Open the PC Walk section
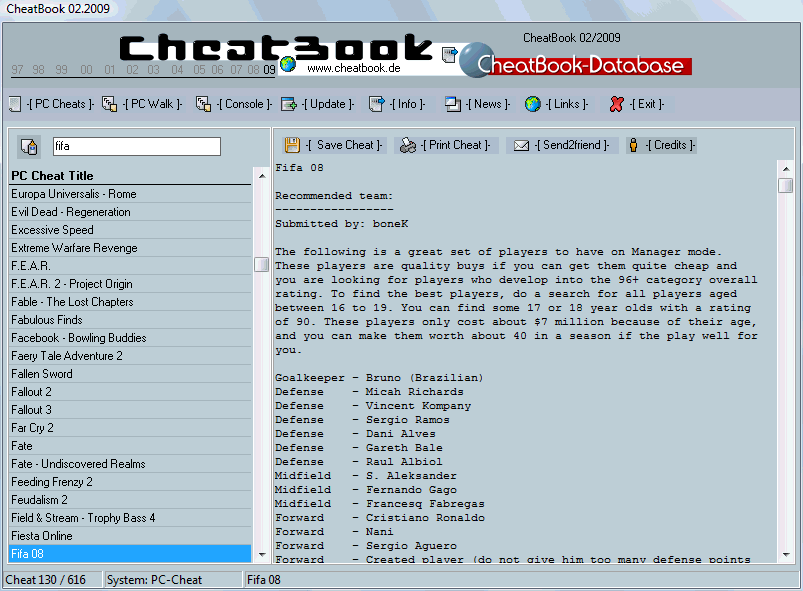This screenshot has height=591, width=803. point(153,104)
